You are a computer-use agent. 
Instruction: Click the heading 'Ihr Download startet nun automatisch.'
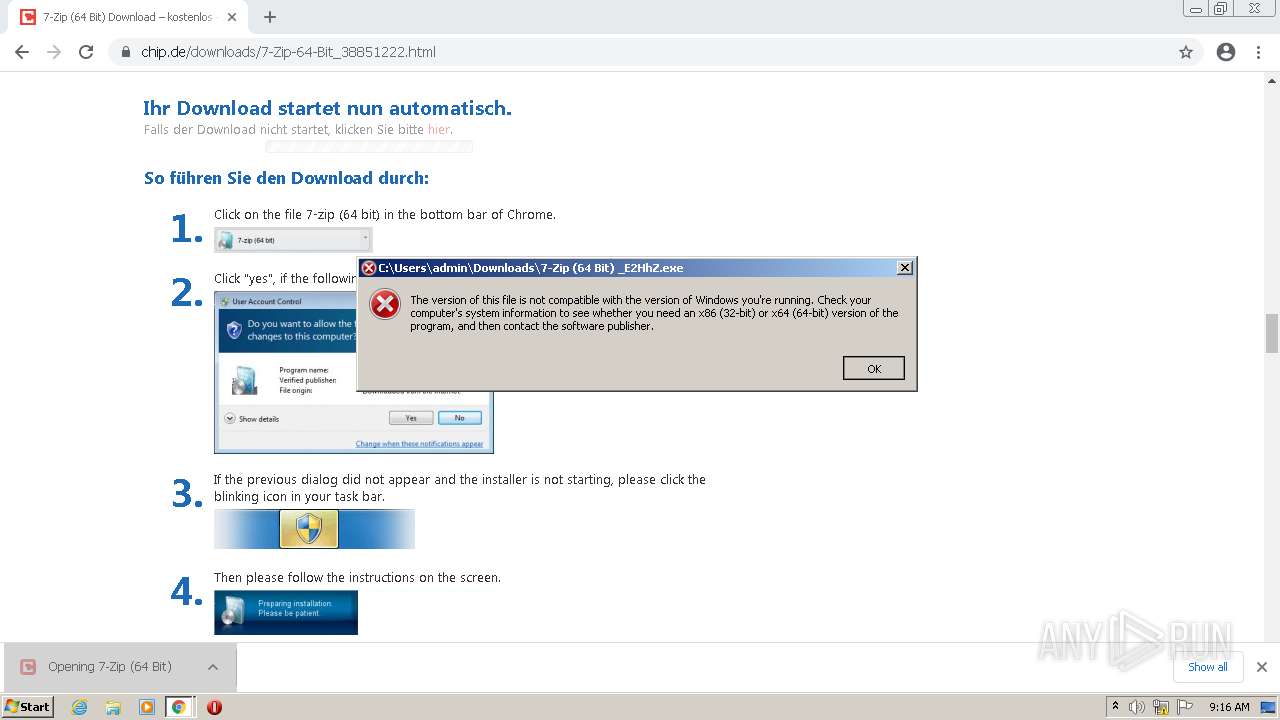coord(327,108)
